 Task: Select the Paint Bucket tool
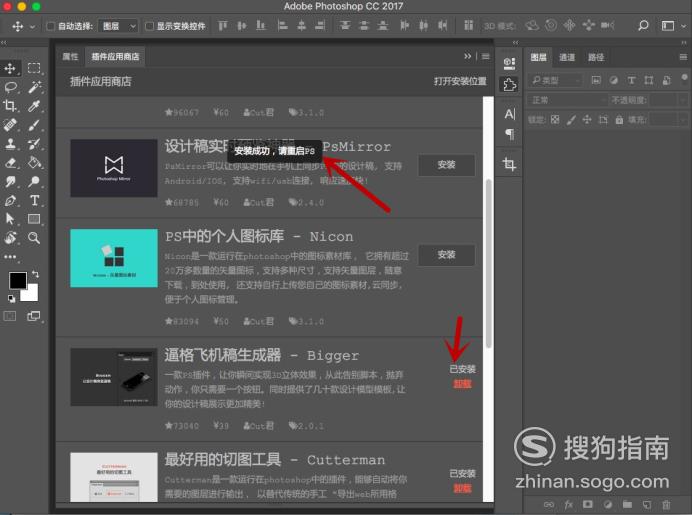pos(34,163)
